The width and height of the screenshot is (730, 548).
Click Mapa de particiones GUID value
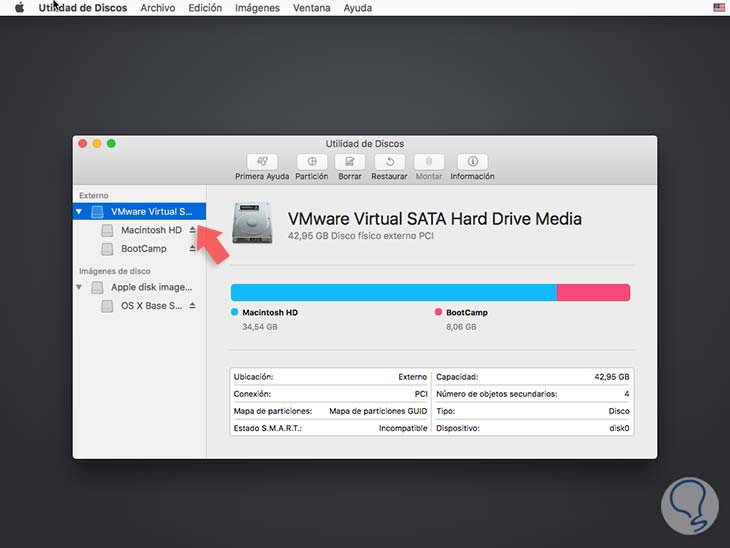coord(378,411)
